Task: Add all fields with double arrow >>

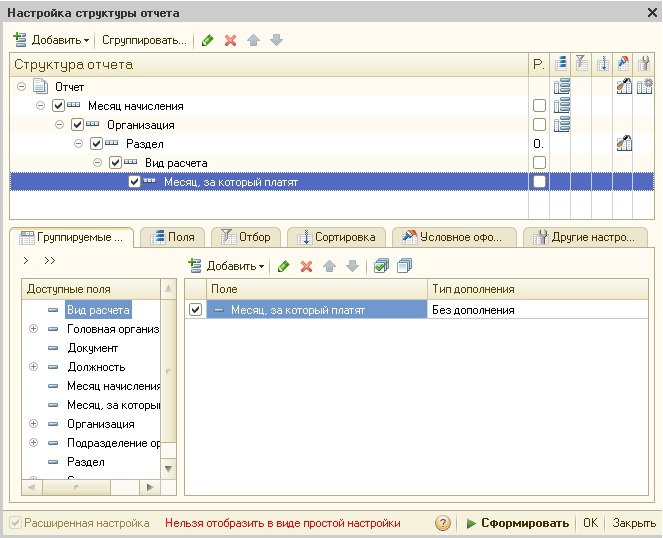Action: (49, 261)
